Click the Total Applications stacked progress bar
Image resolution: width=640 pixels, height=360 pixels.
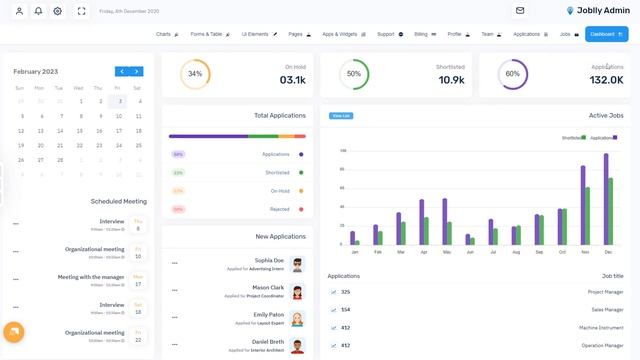(x=237, y=136)
